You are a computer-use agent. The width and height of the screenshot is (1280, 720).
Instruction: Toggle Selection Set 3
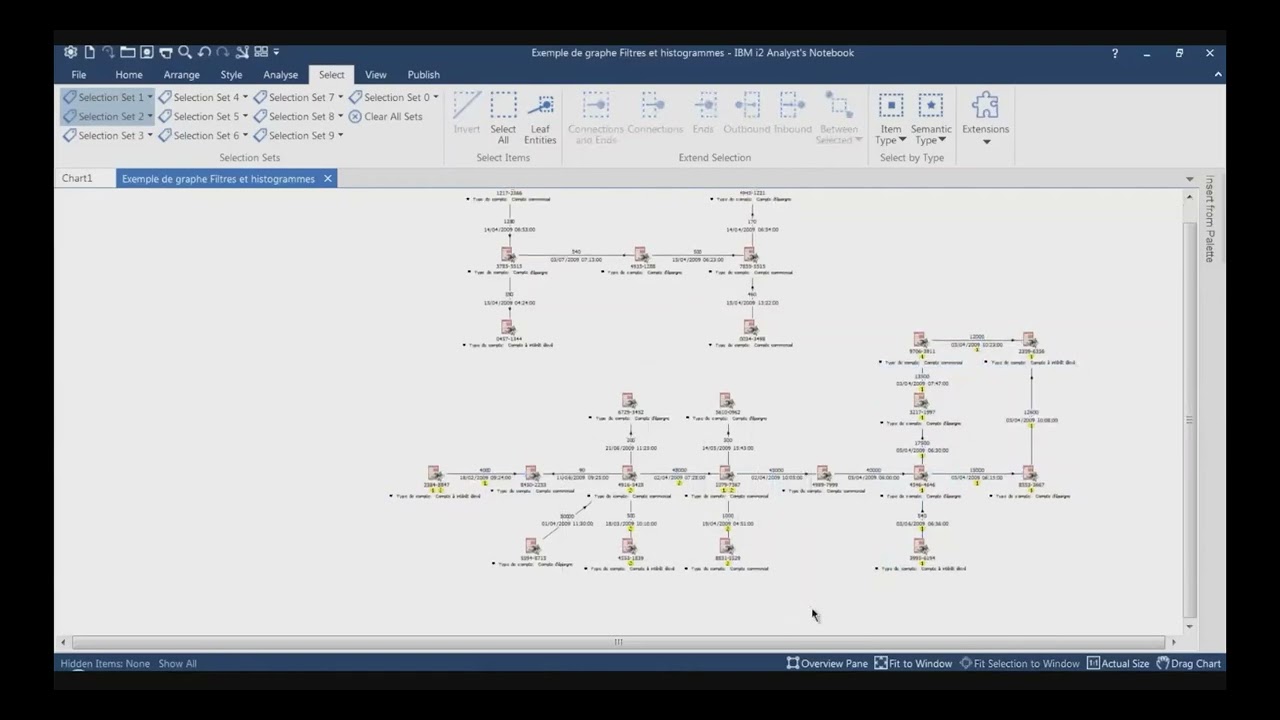103,135
